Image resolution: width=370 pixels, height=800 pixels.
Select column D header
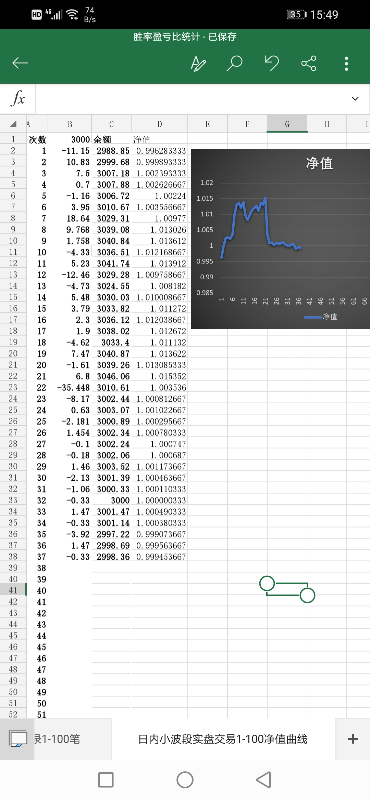point(159,123)
